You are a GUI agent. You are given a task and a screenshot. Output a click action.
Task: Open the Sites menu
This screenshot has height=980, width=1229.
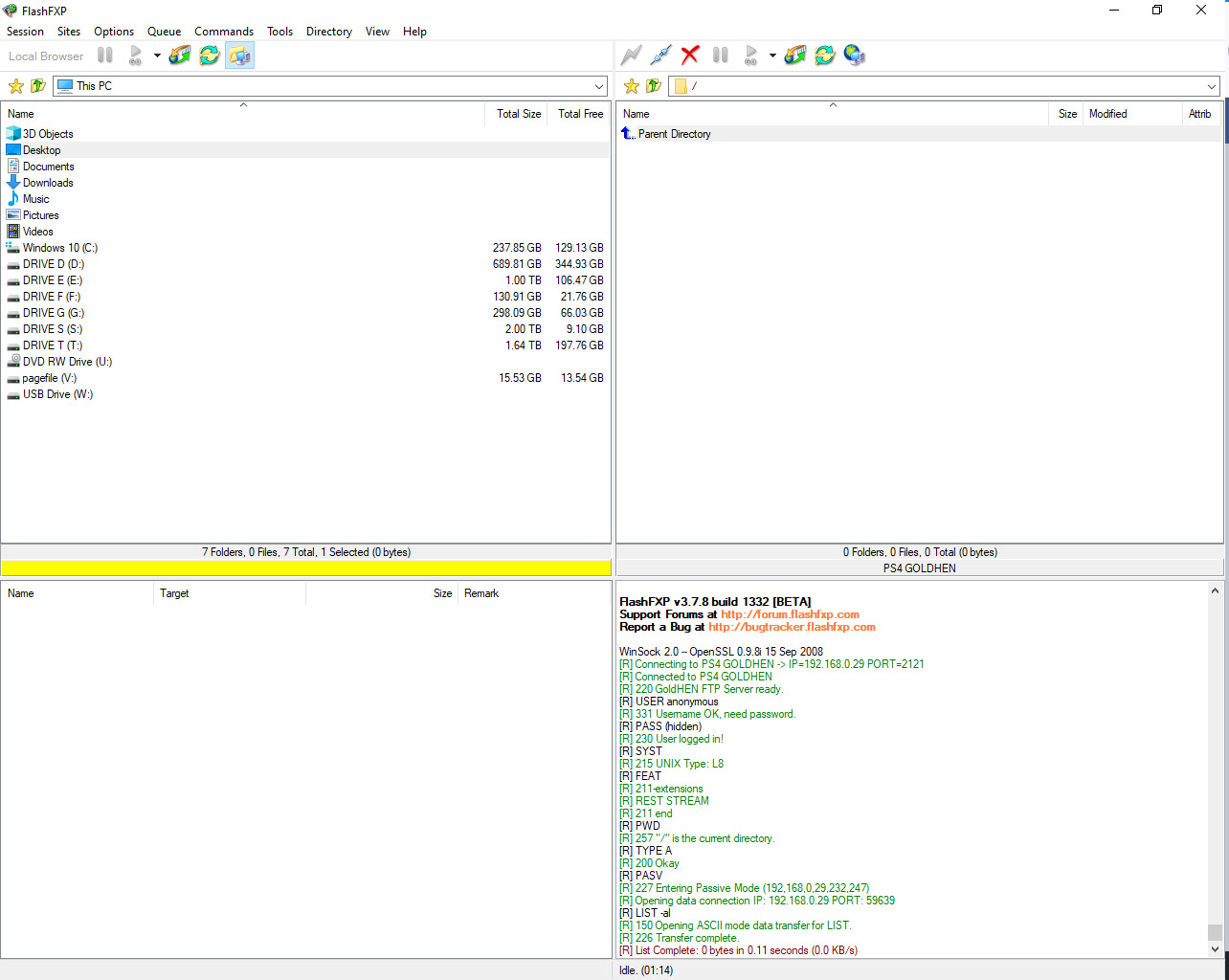[x=69, y=32]
